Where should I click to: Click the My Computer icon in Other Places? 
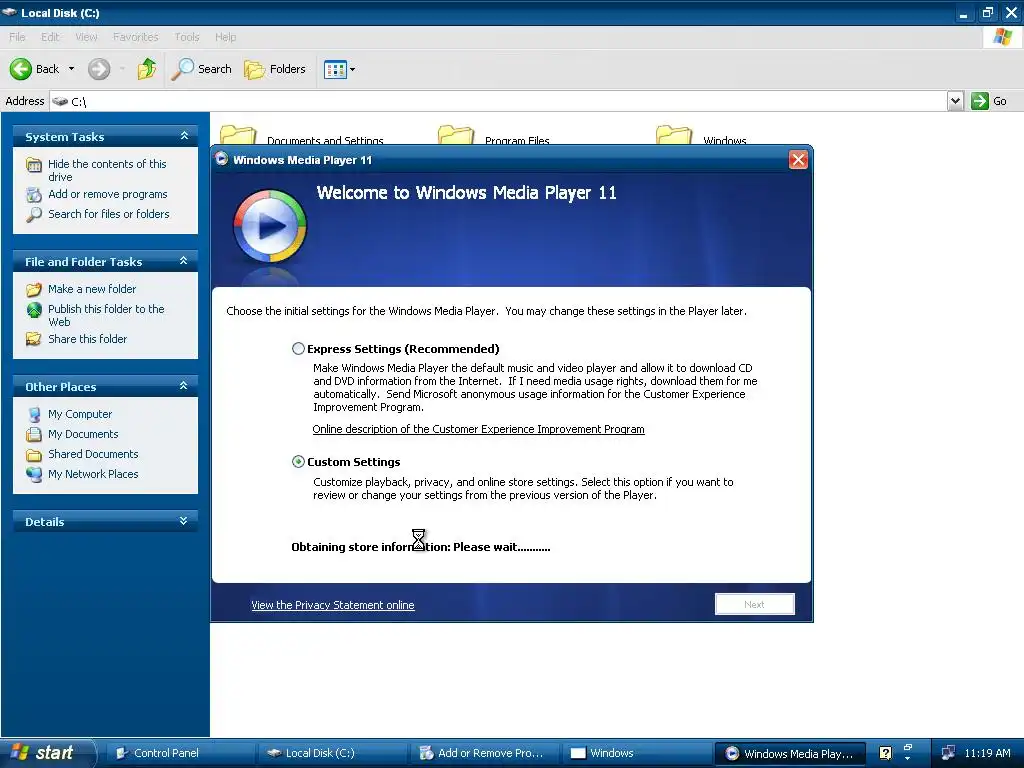tap(34, 414)
